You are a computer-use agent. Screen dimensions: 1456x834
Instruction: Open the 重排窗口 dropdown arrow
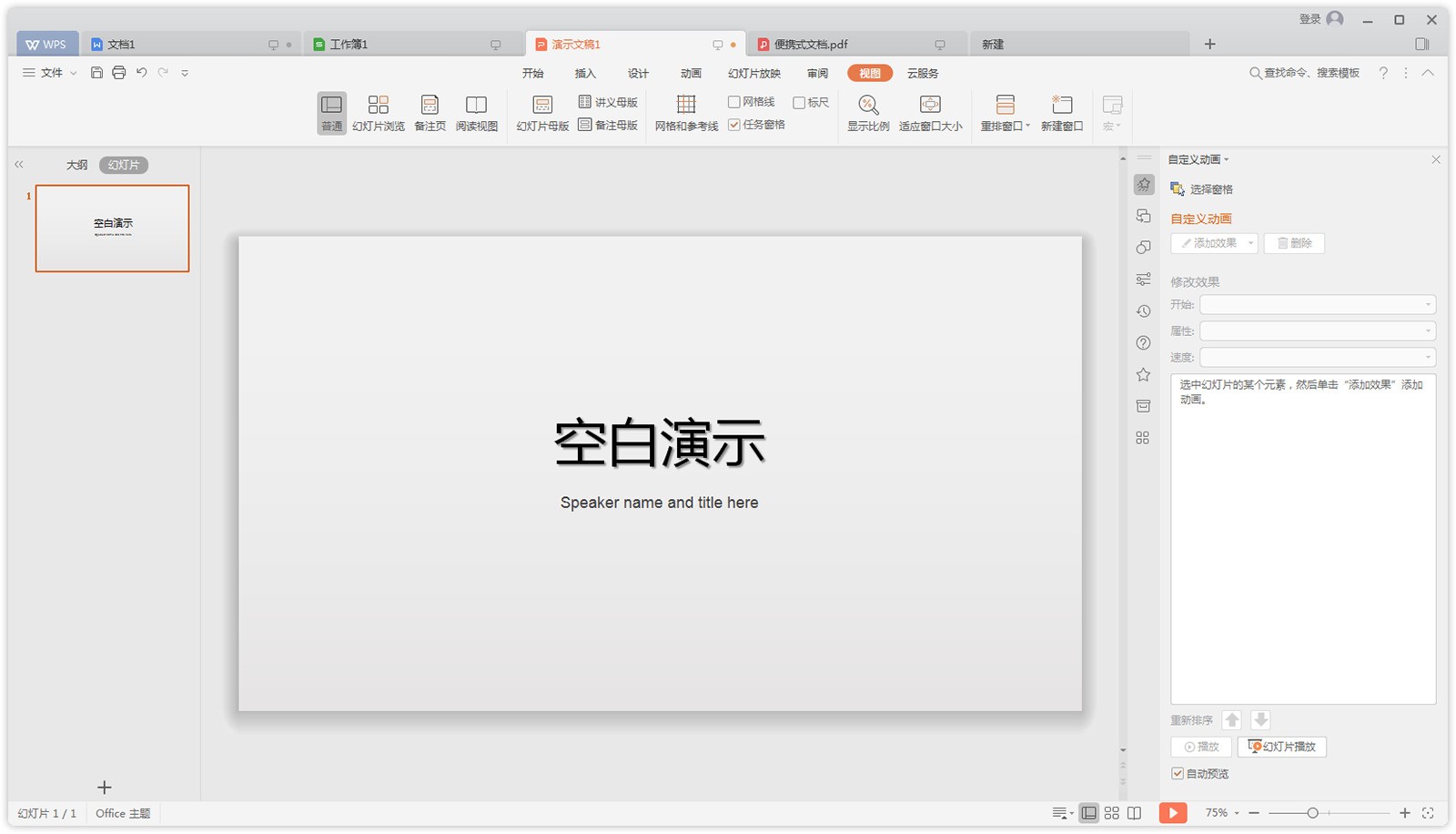point(1026,126)
